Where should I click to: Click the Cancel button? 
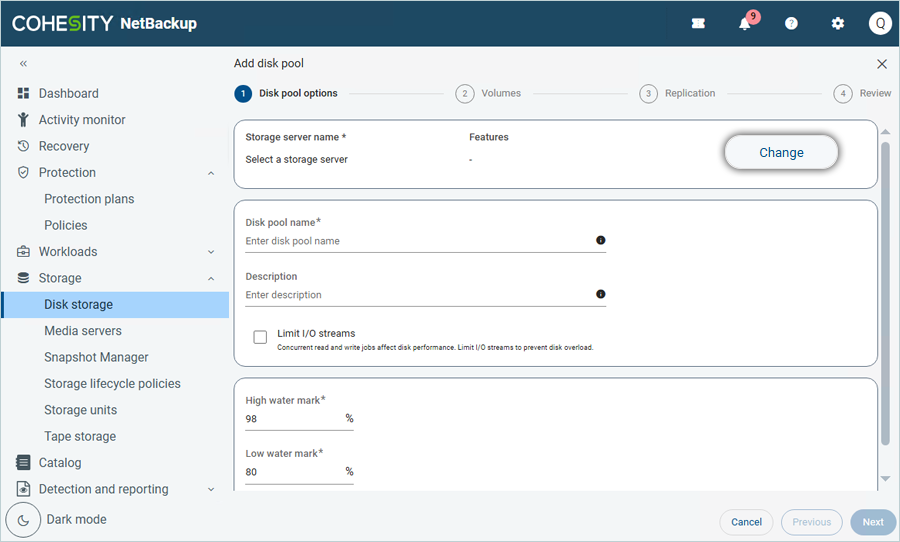(746, 522)
